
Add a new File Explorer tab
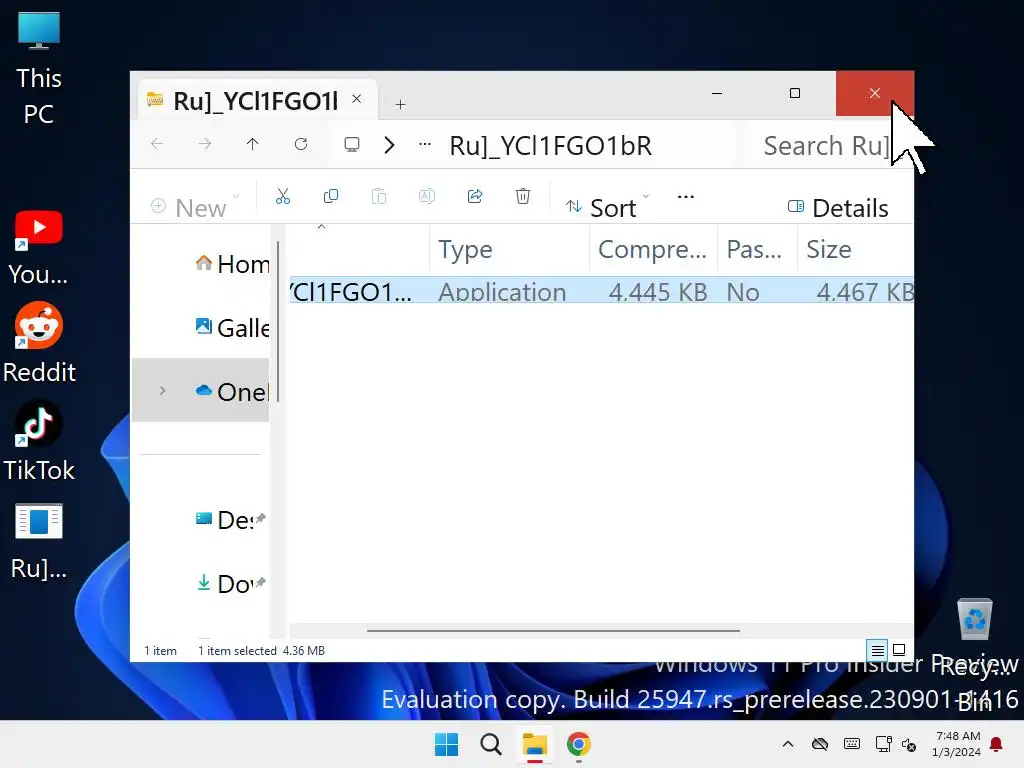click(400, 104)
